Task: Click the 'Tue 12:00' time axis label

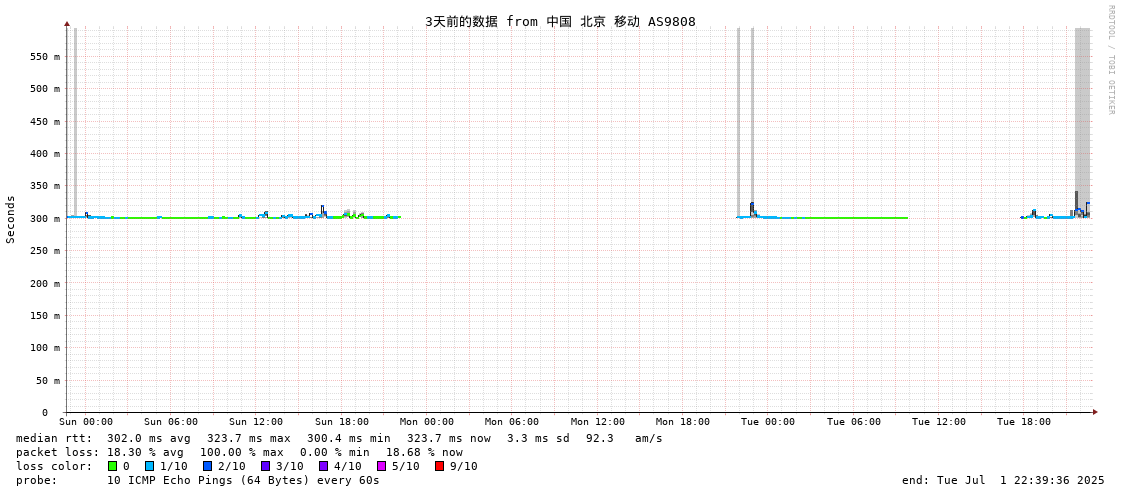Action: click(x=939, y=422)
